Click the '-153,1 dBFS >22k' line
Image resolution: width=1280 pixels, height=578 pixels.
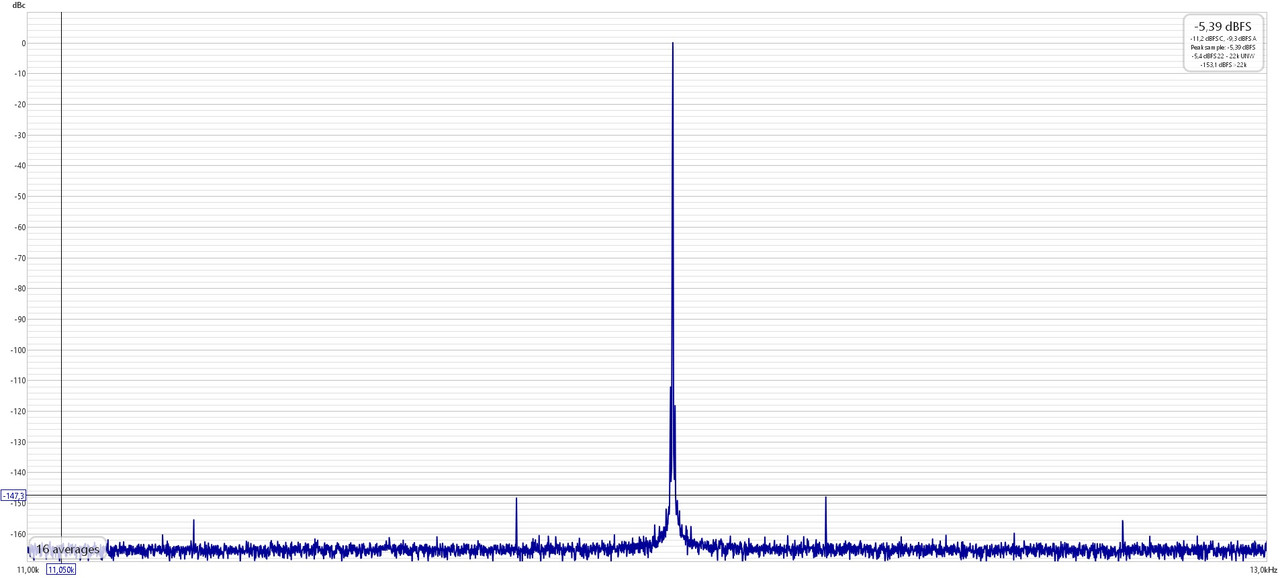tap(1222, 65)
